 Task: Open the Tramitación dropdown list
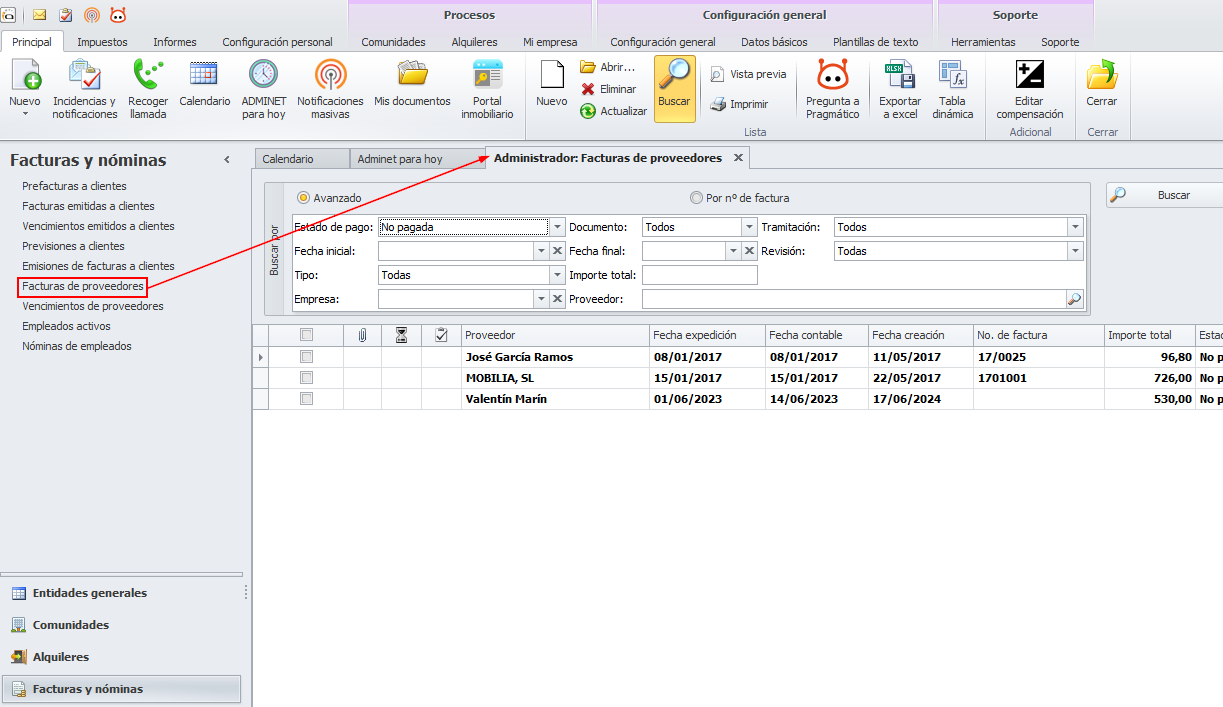[1075, 227]
